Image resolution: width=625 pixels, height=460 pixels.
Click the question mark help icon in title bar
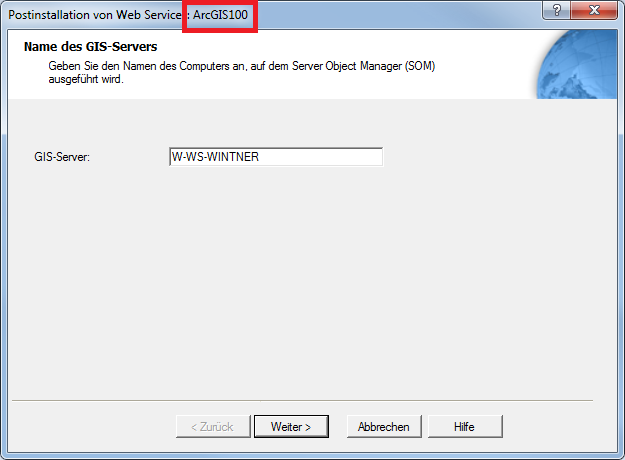pyautogui.click(x=556, y=10)
